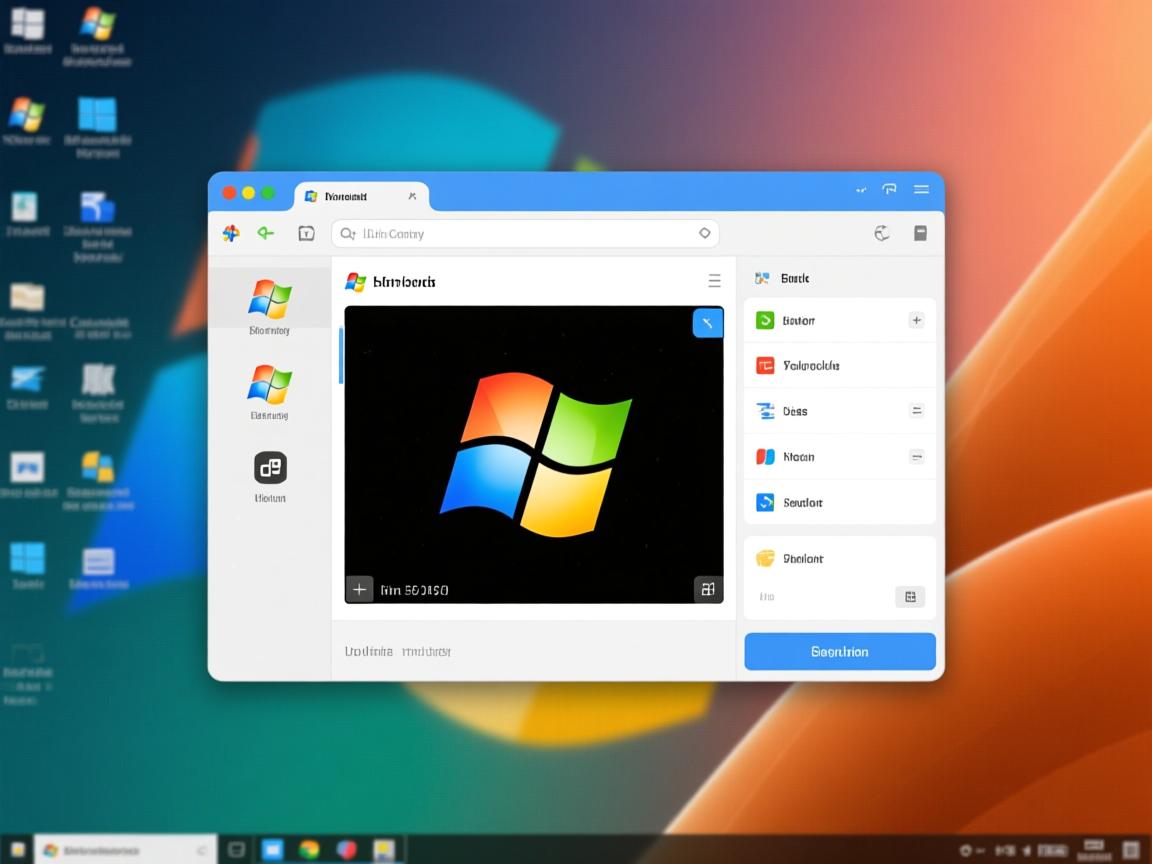Image resolution: width=1152 pixels, height=864 pixels.
Task: Open the hamburger menu beside the VM title
Action: [x=715, y=281]
